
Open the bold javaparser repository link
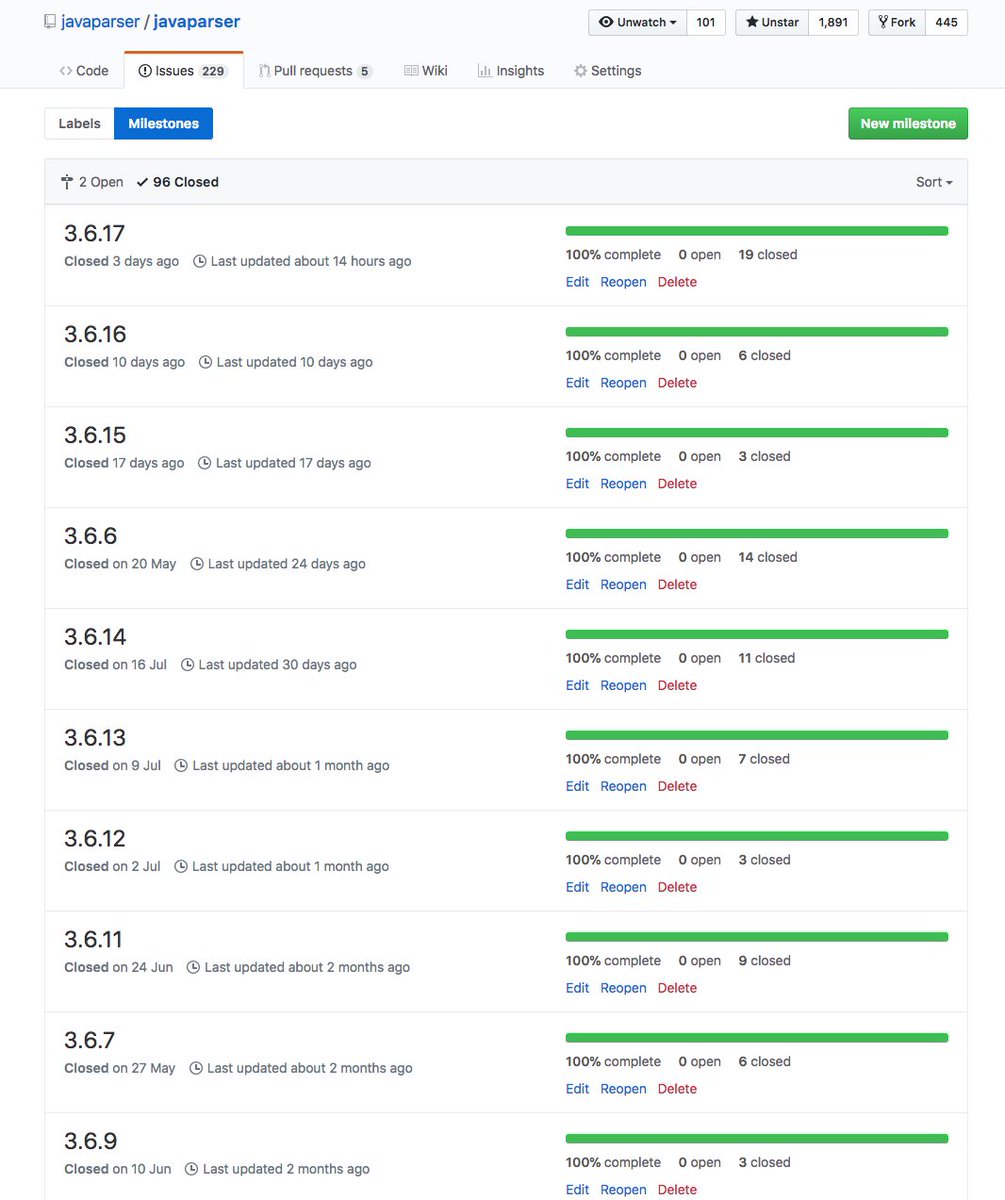tap(197, 21)
